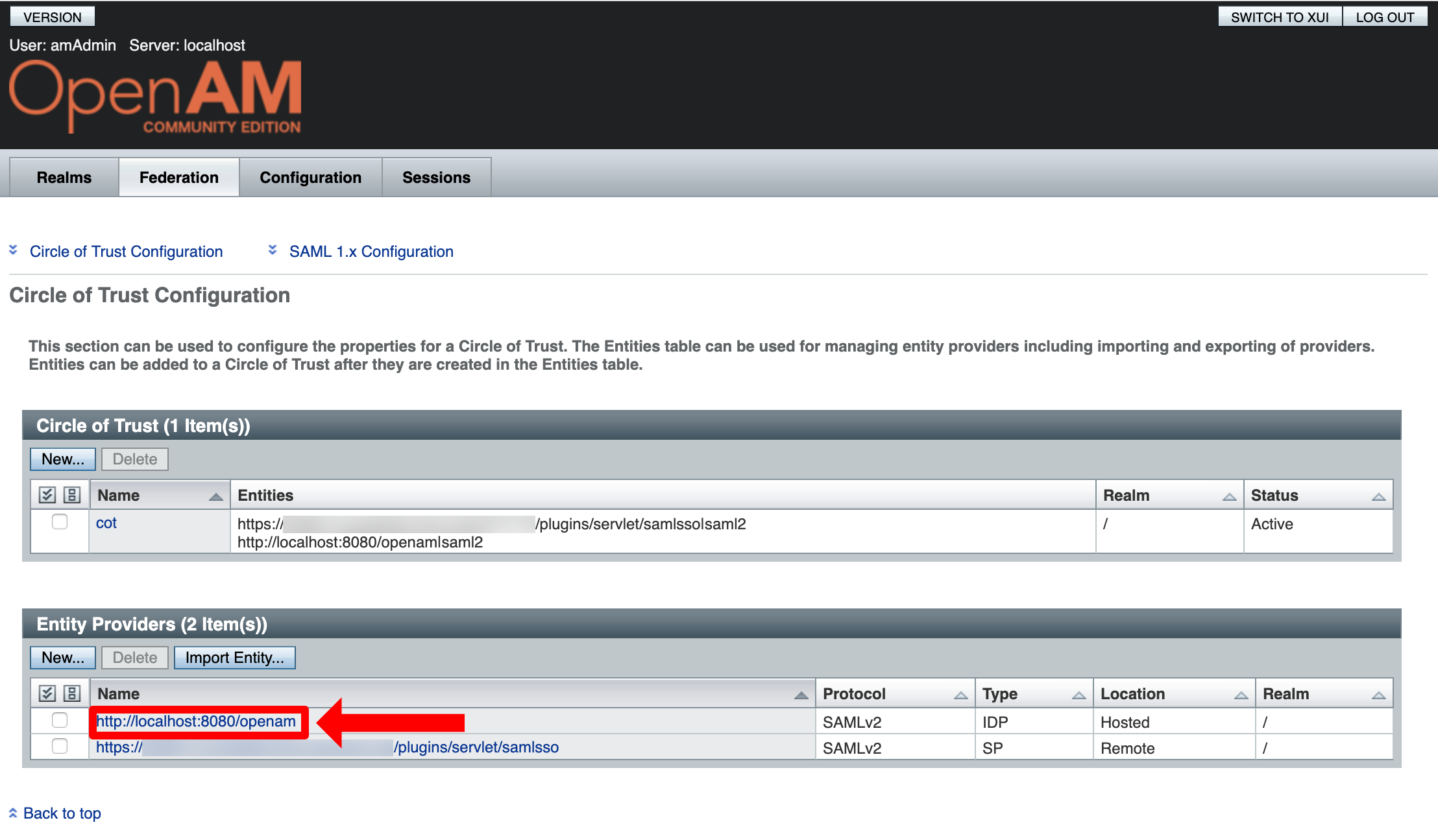Sort Entity Providers by Protocol arrow
Viewport: 1438px width, 840px height.
point(961,695)
